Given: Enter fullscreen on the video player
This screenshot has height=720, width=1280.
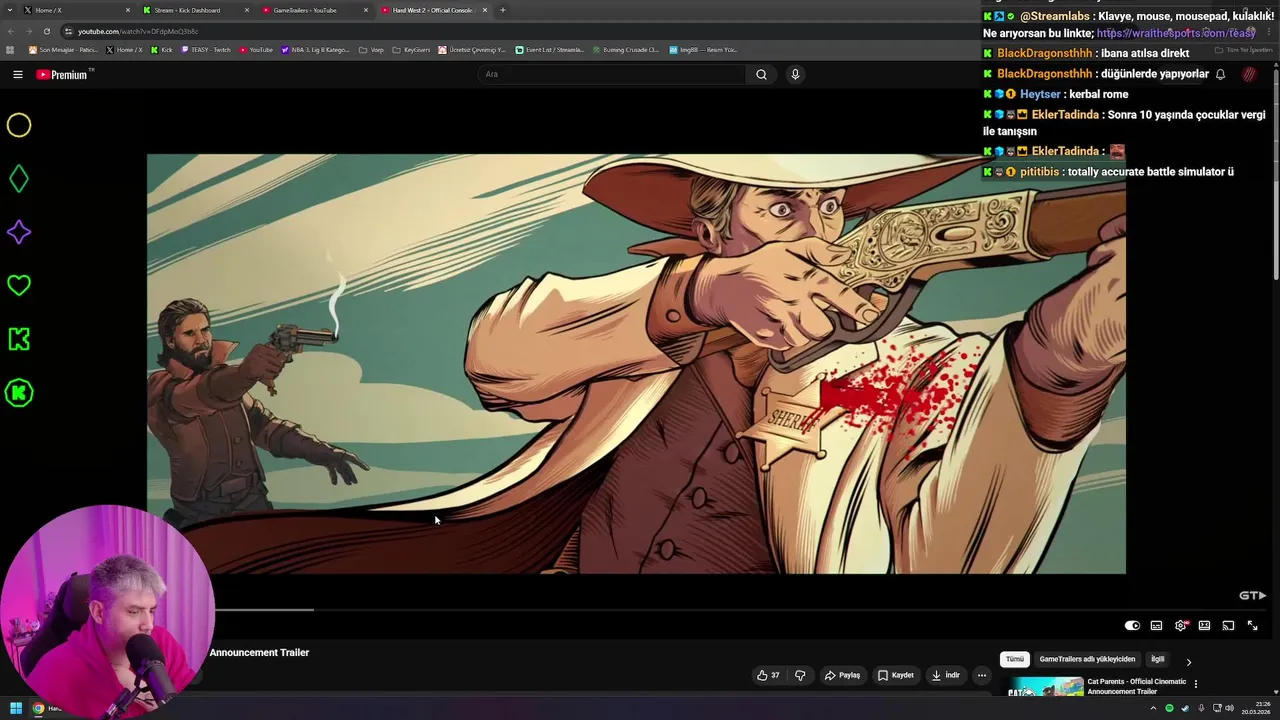Looking at the screenshot, I should point(1252,625).
